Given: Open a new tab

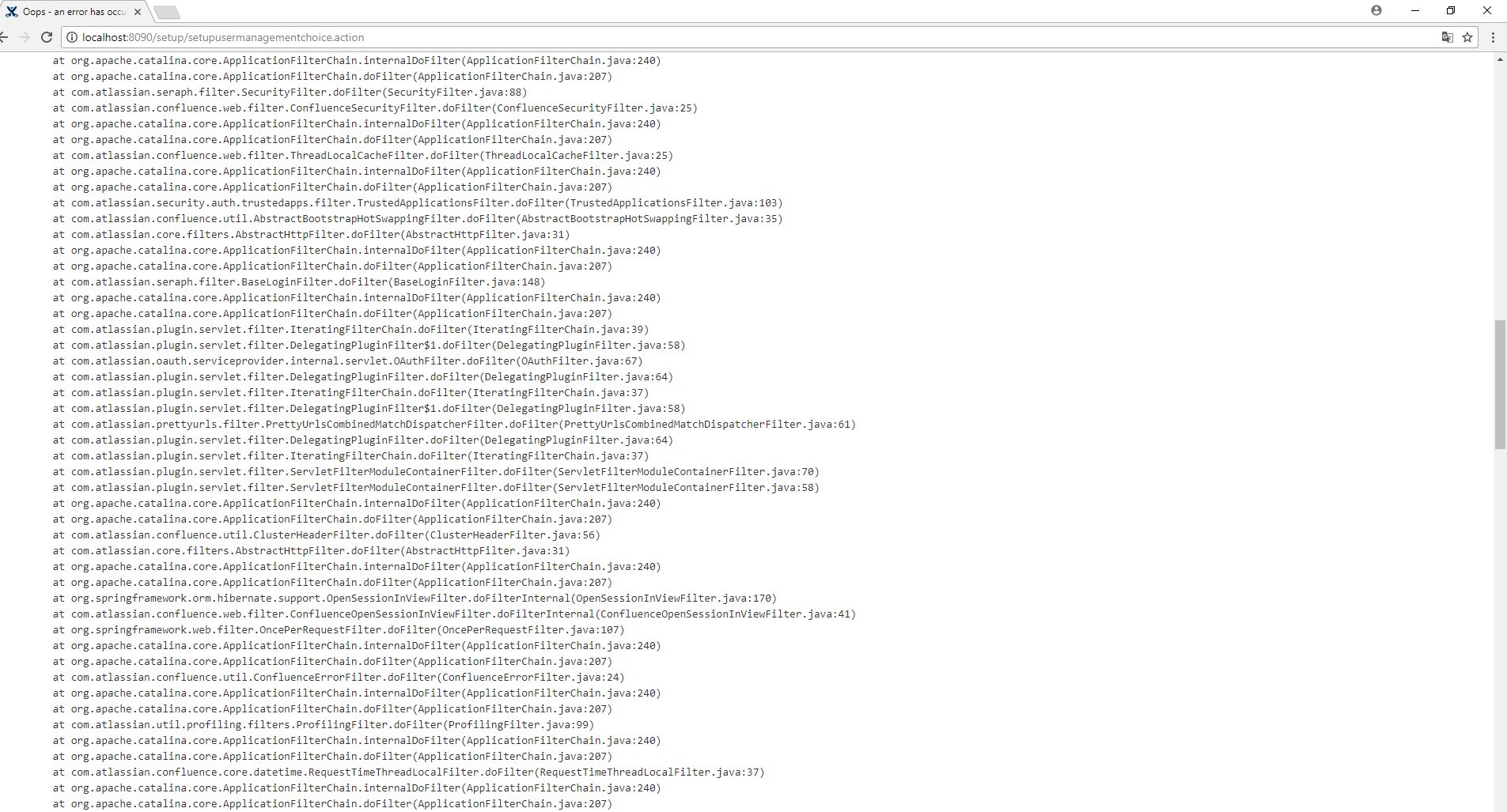Looking at the screenshot, I should pos(167,12).
